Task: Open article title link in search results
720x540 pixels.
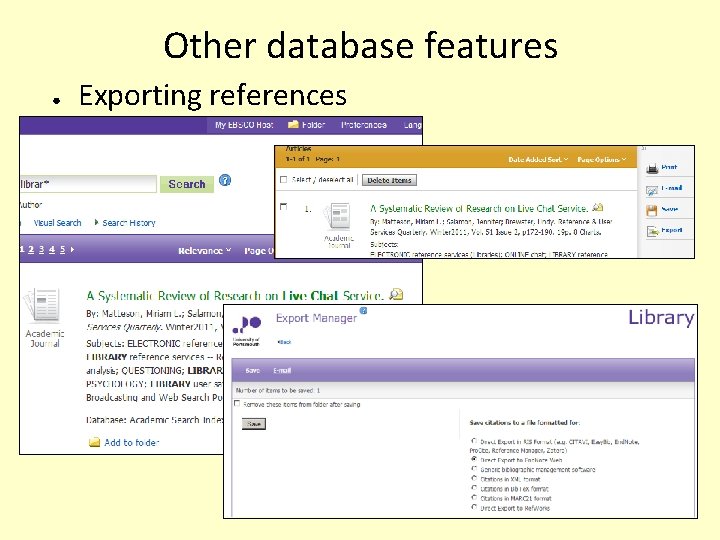Action: tap(235, 296)
